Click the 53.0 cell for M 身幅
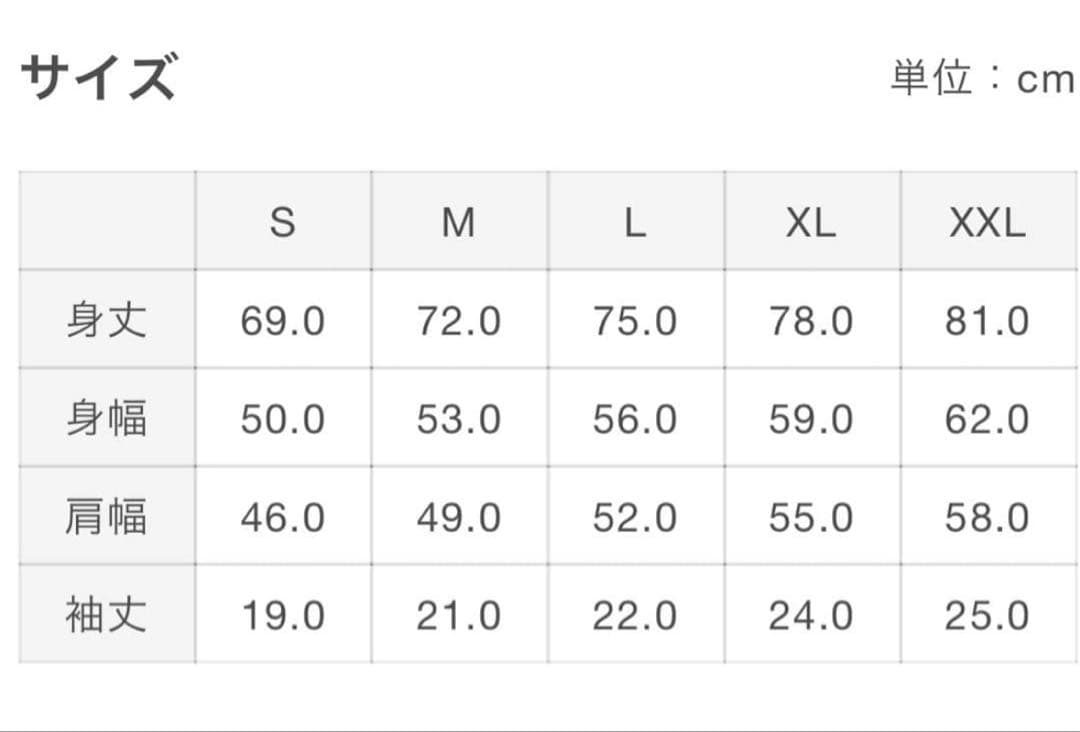This screenshot has width=1080, height=732. point(459,419)
